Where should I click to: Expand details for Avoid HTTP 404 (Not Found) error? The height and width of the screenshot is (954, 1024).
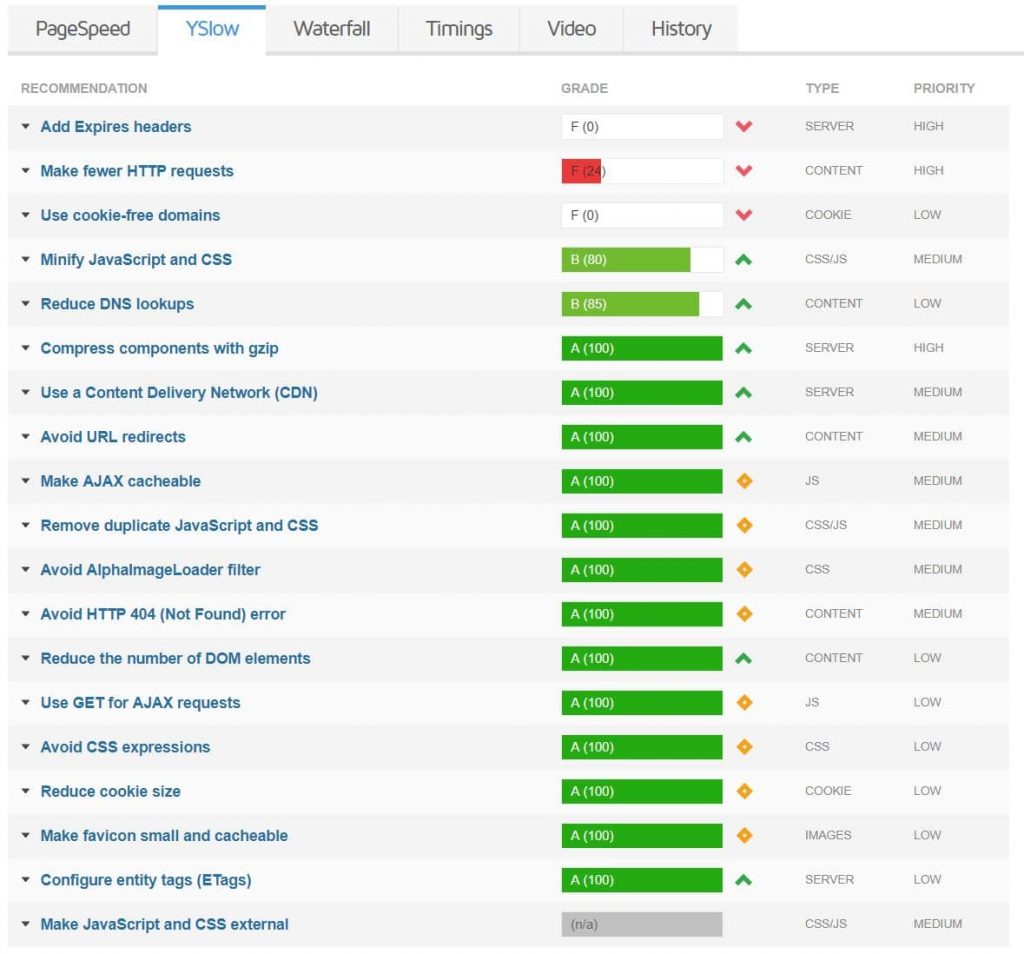tap(26, 613)
